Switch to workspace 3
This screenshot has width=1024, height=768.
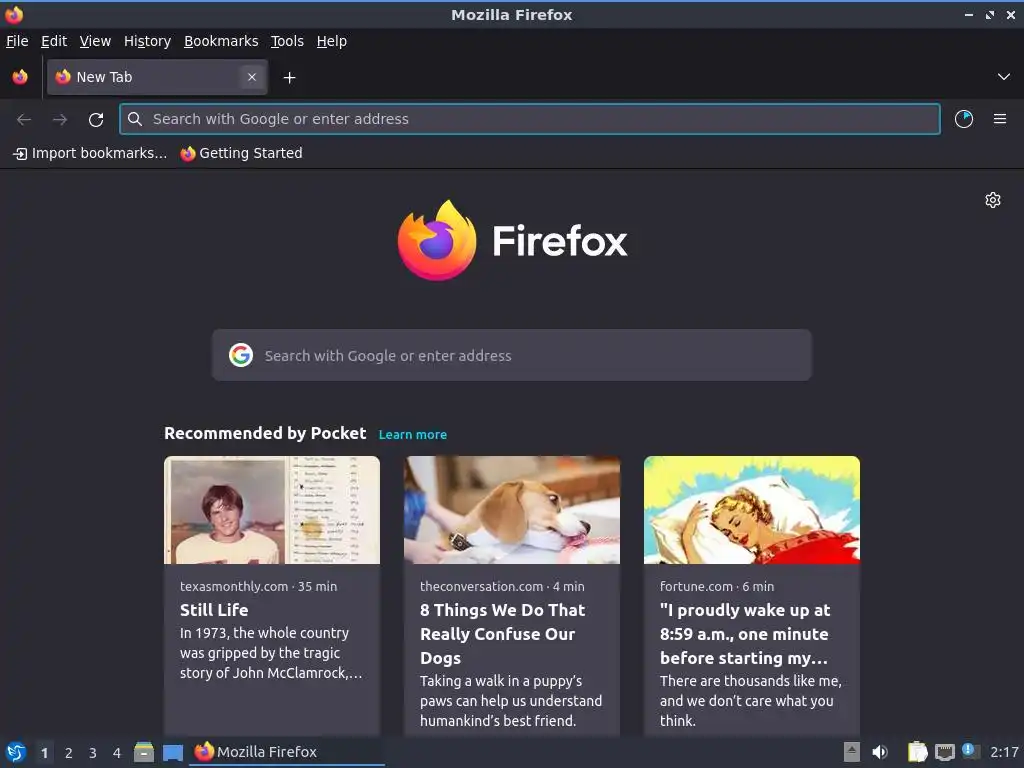click(x=93, y=753)
